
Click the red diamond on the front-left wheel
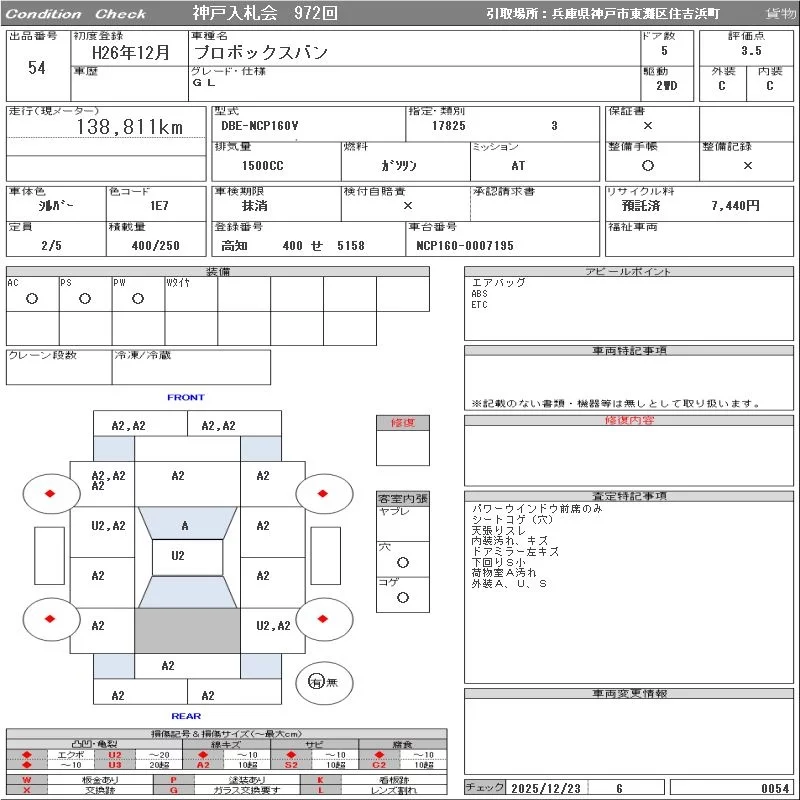[50, 493]
